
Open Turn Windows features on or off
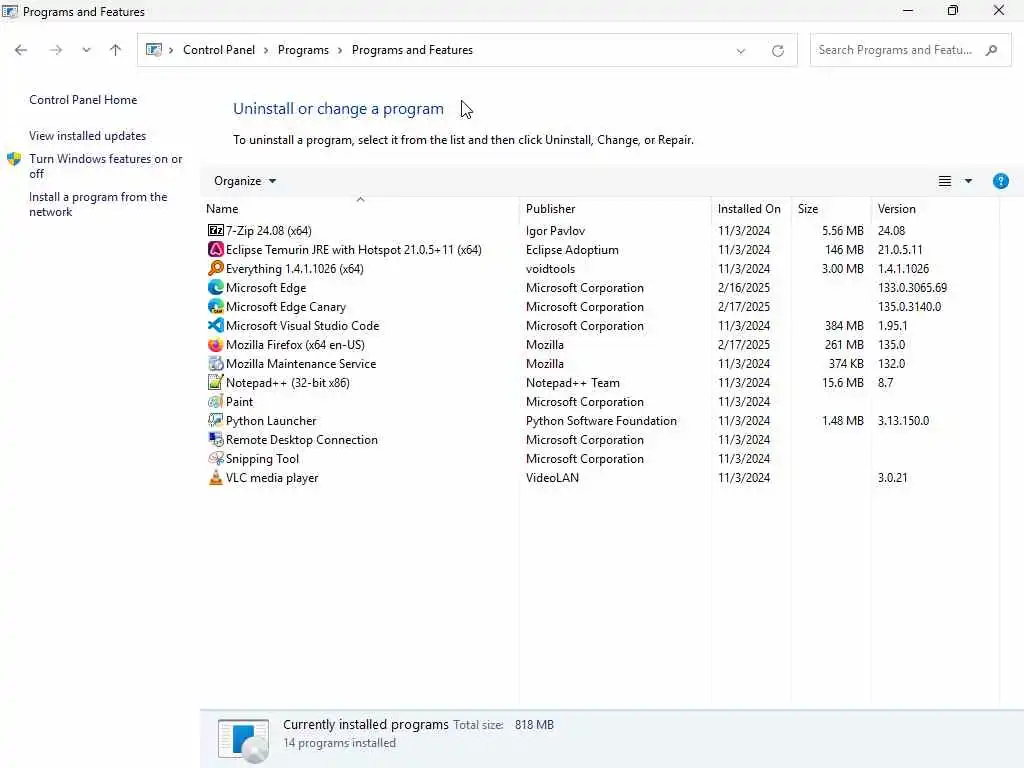coord(106,166)
